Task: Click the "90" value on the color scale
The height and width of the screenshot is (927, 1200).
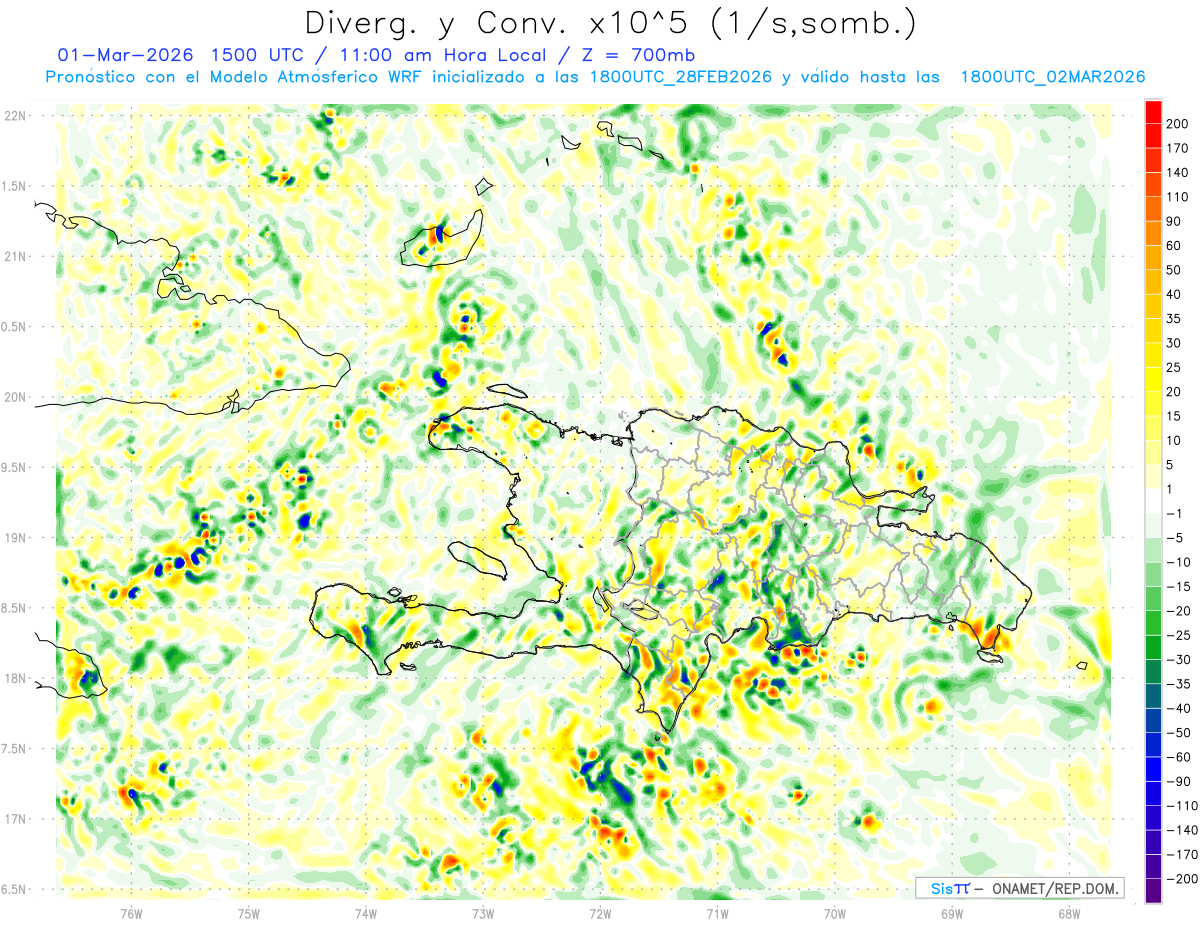Action: 1174,222
